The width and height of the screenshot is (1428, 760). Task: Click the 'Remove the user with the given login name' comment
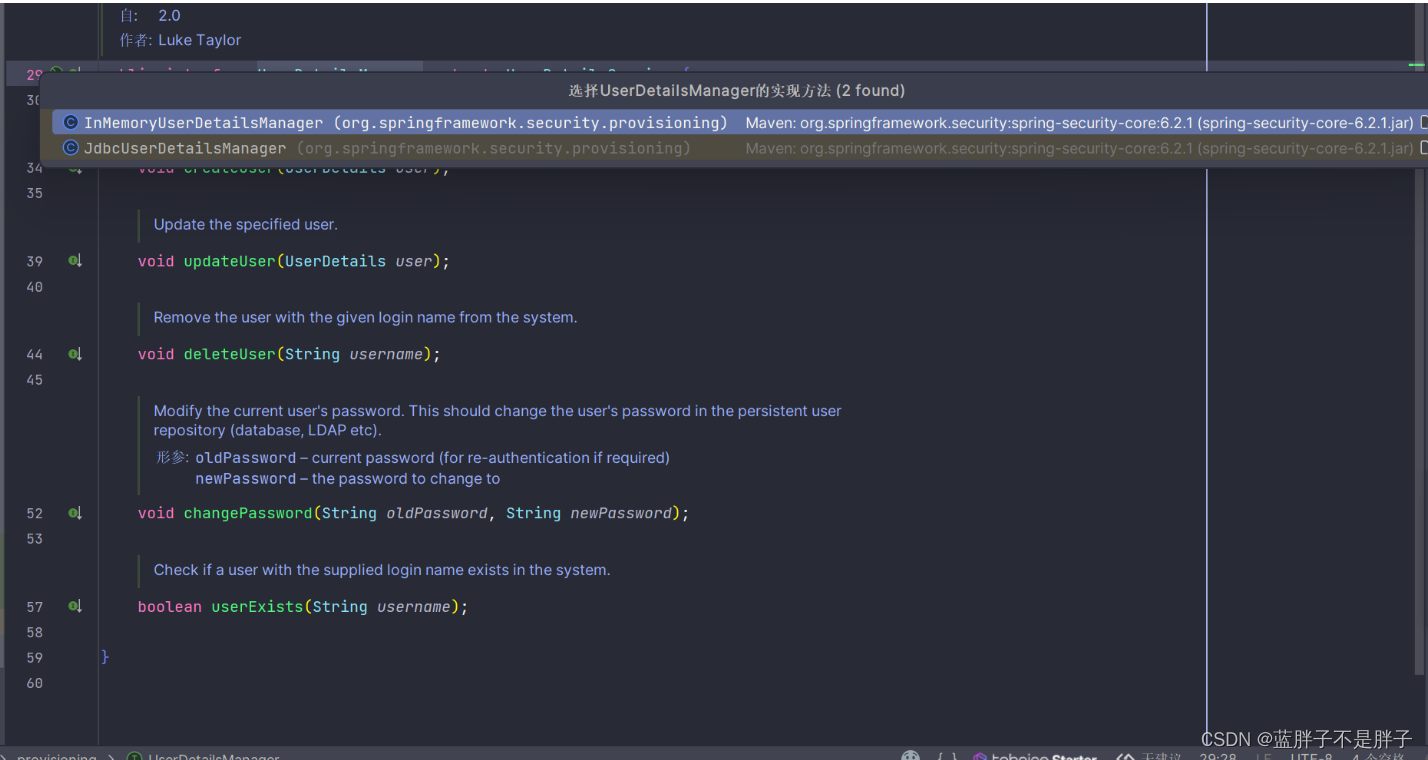coord(365,317)
